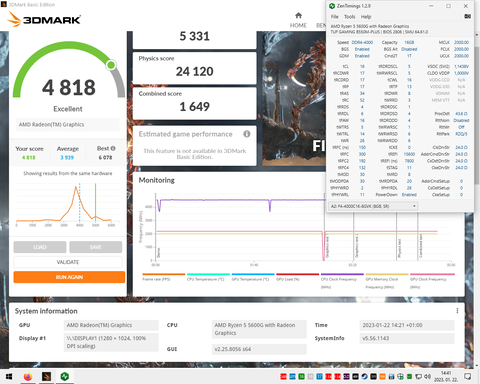Click the 3DMark taskbar icon

[x=46, y=377]
